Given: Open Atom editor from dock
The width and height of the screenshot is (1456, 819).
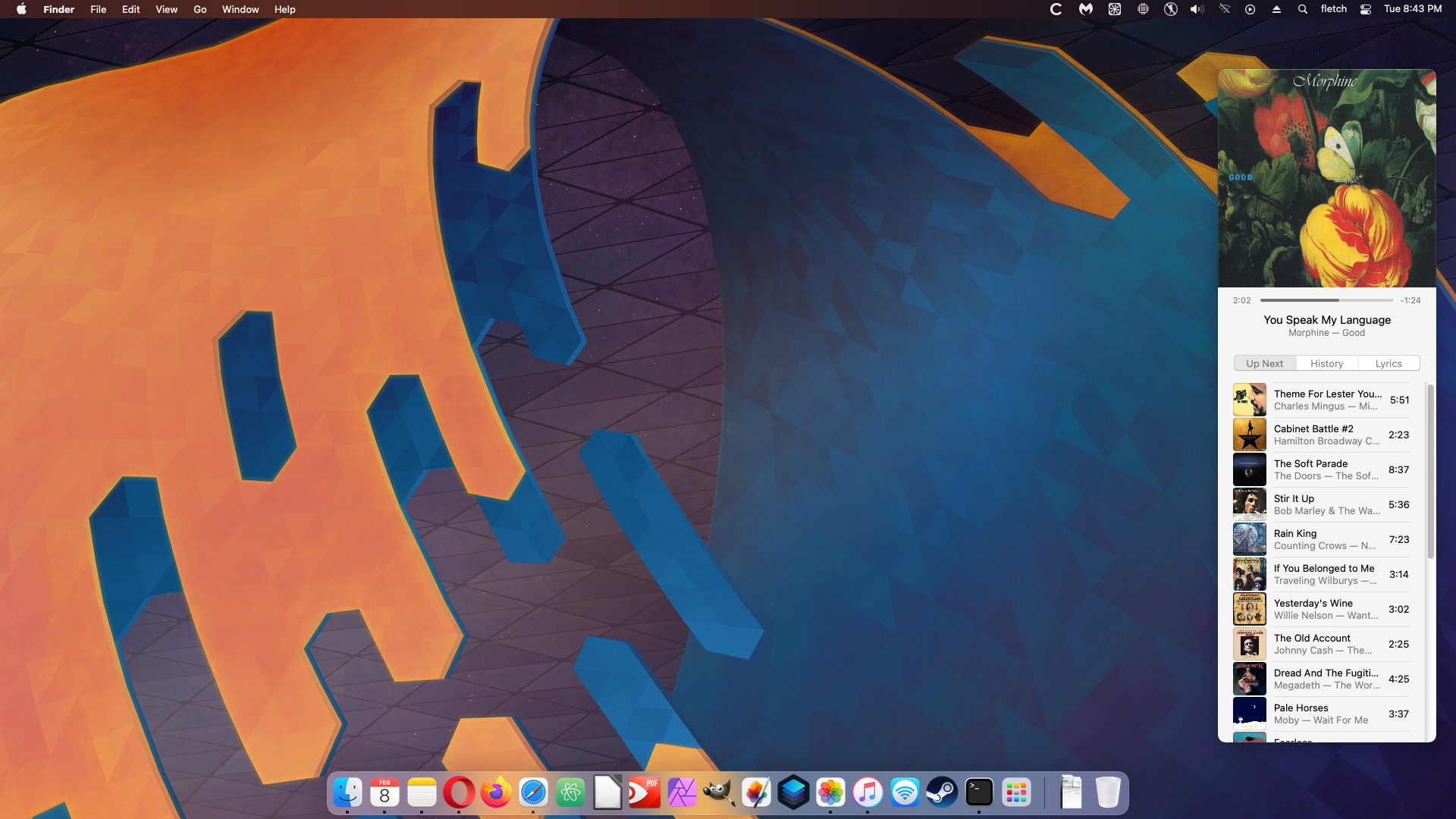Looking at the screenshot, I should click(x=570, y=793).
